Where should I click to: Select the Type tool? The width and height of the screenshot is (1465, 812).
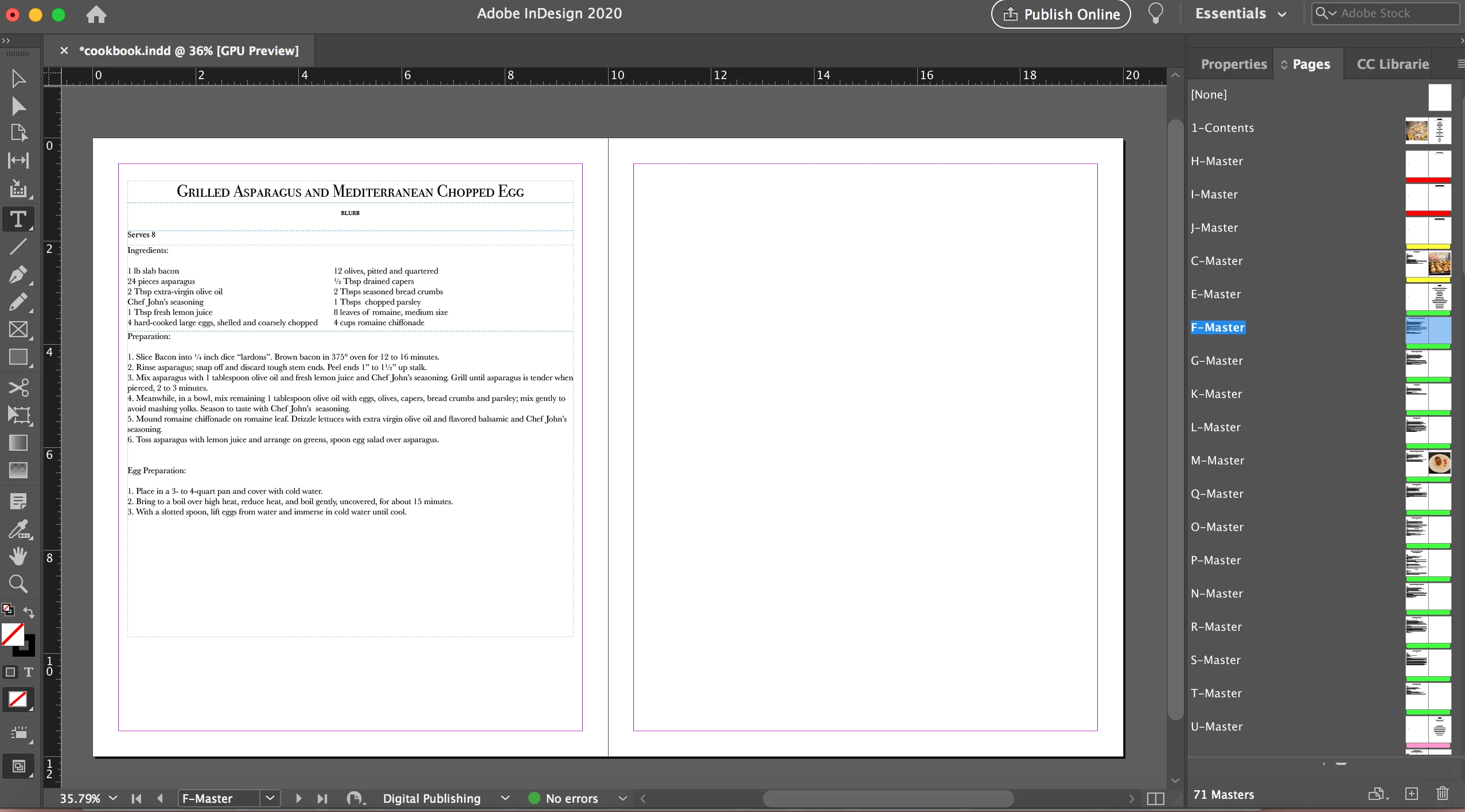(18, 220)
